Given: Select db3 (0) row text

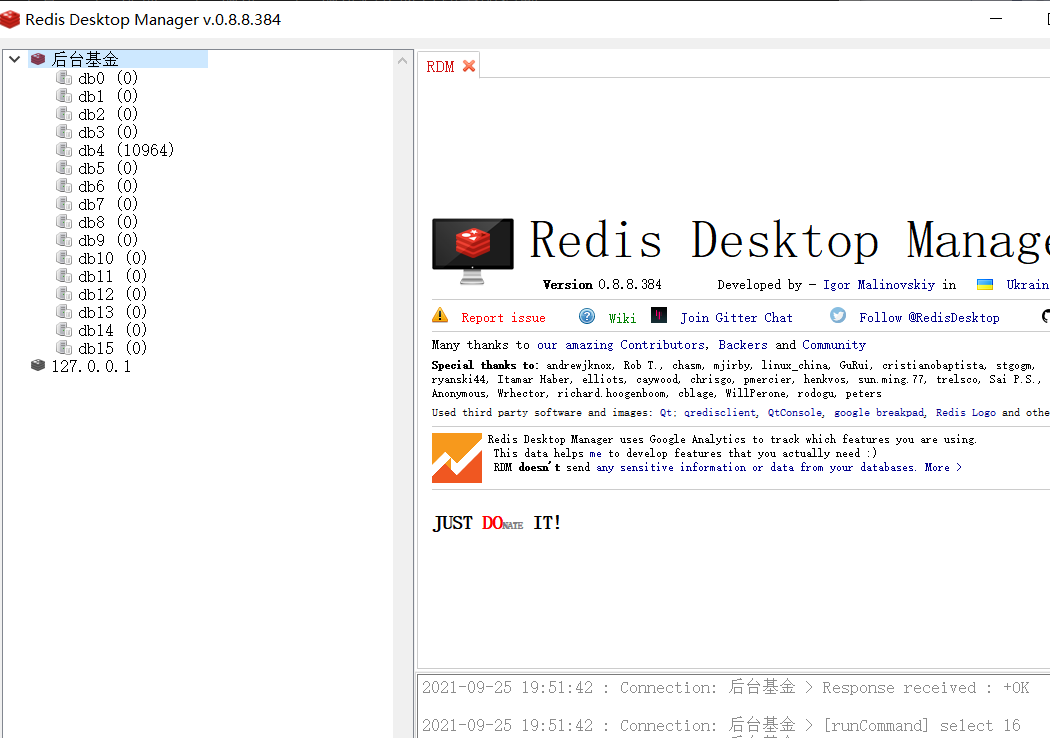Looking at the screenshot, I should pyautogui.click(x=108, y=133).
